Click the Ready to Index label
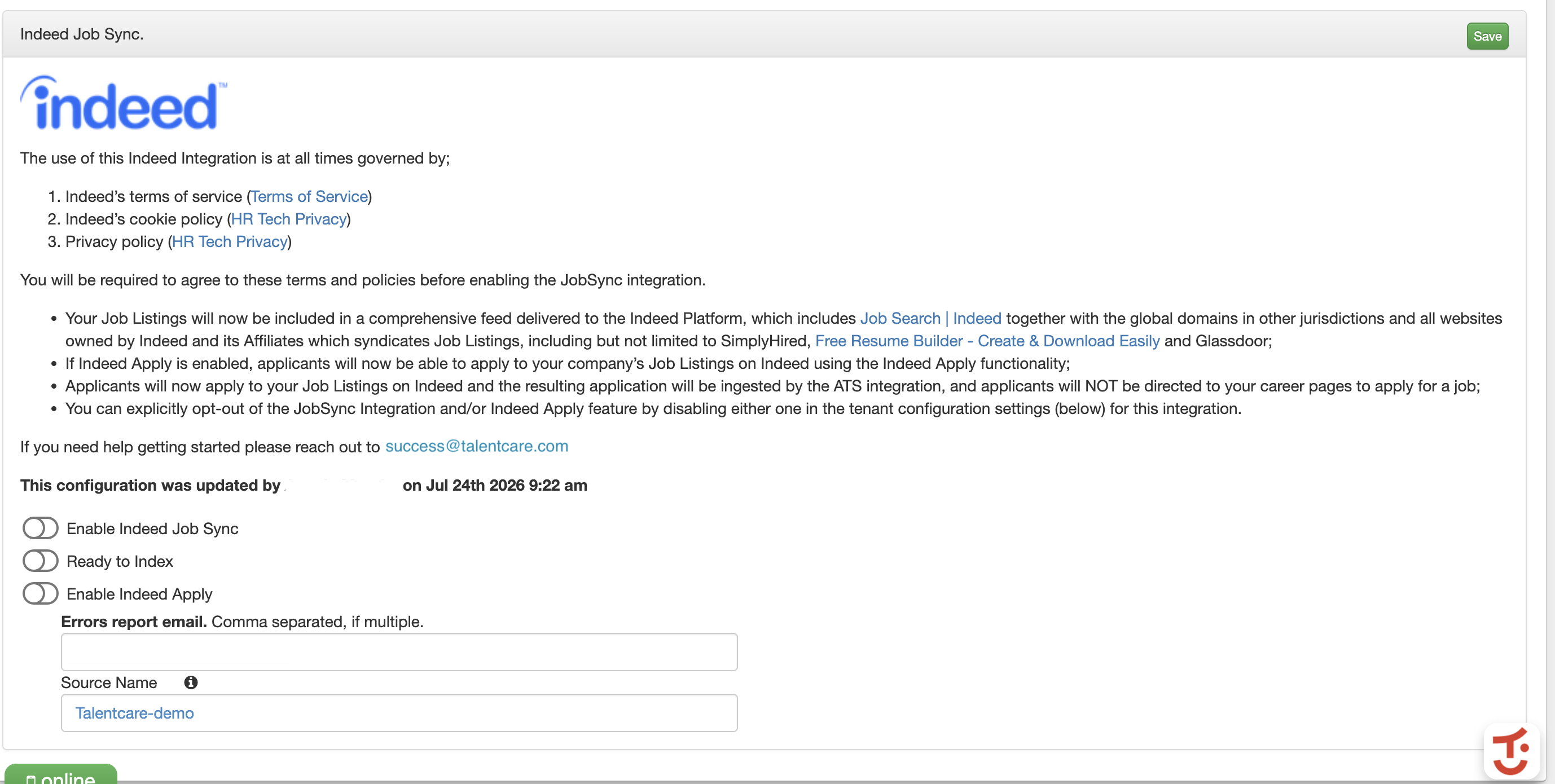 click(x=120, y=561)
